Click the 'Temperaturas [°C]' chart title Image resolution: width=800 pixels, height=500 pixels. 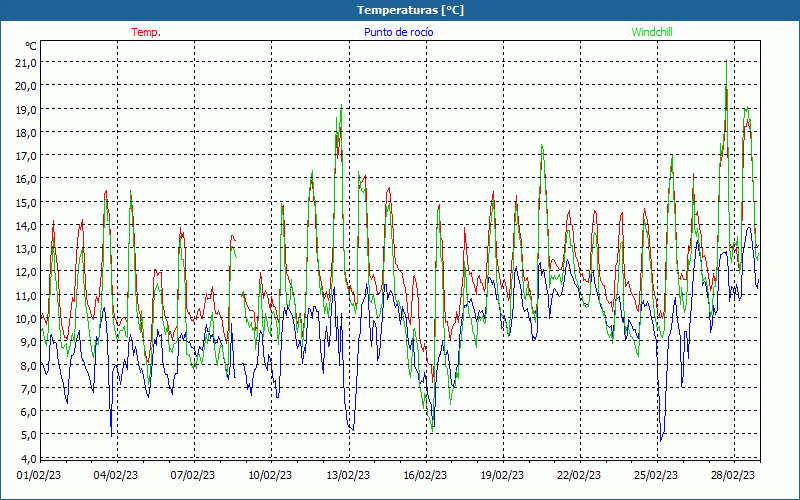(x=410, y=10)
